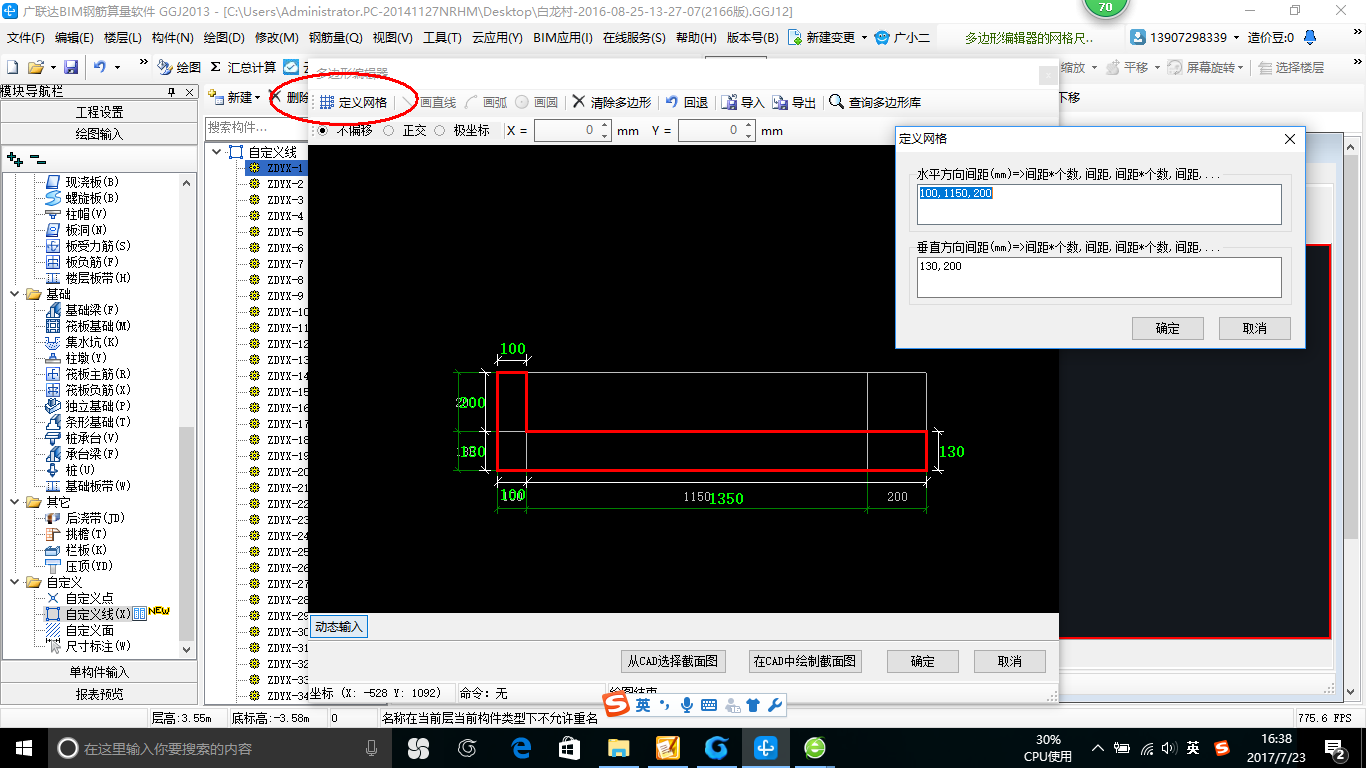The width and height of the screenshot is (1366, 768).
Task: Click the account 13907298339 user icon
Action: (x=1139, y=37)
